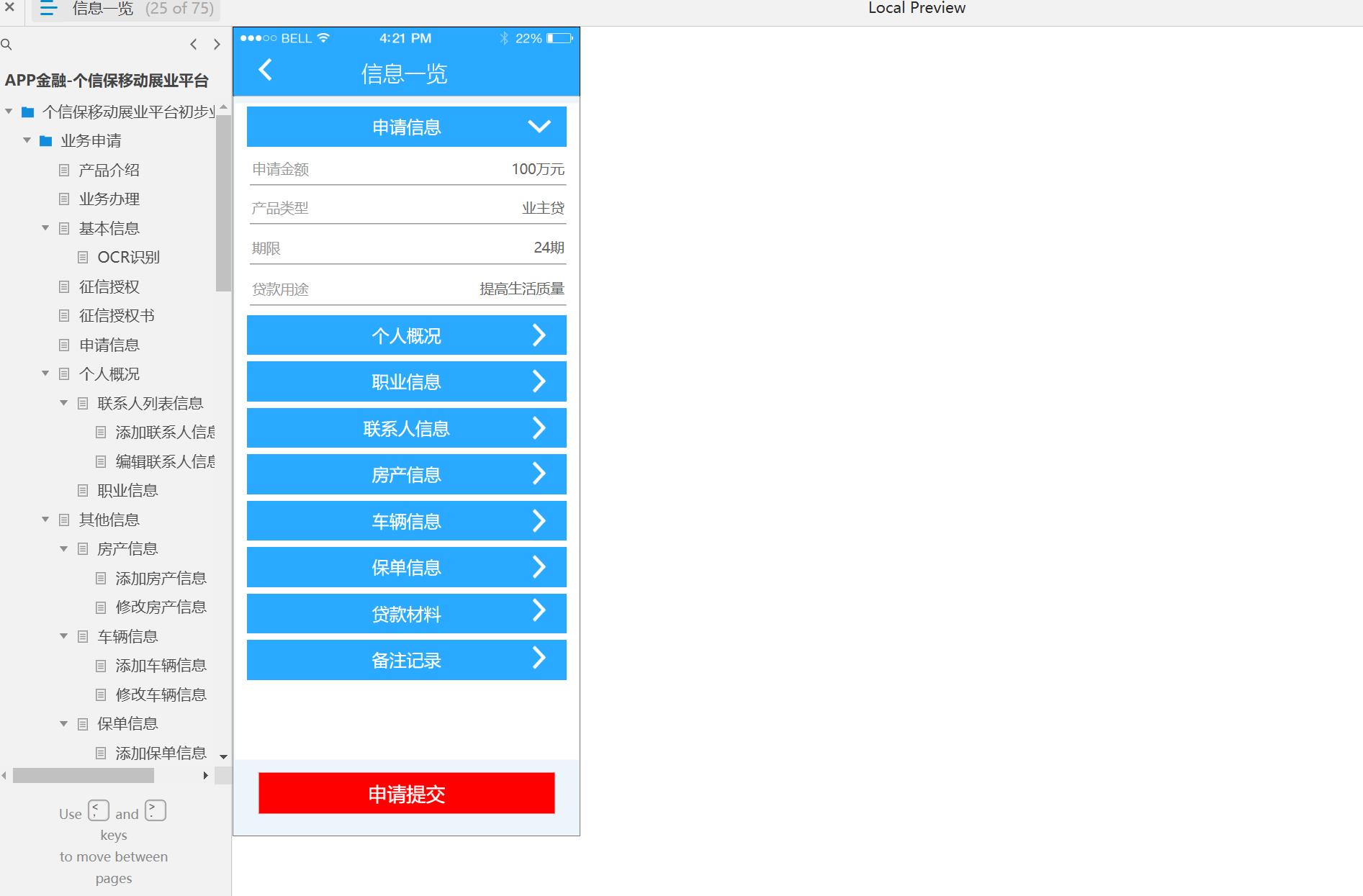Collapse the 房产信息 tree node triangle

(63, 549)
